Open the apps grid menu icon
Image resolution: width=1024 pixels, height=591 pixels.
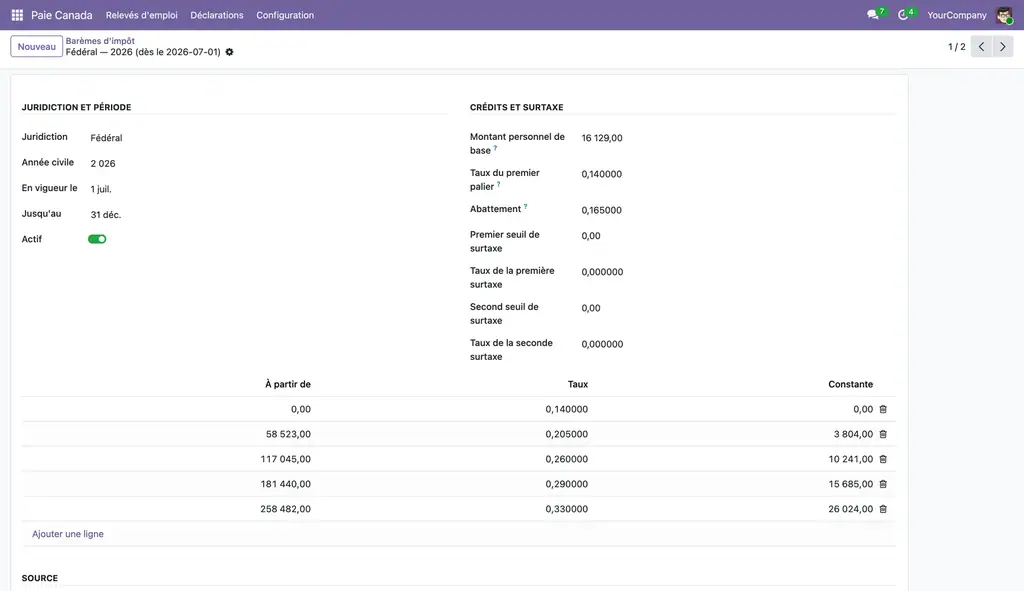tap(17, 15)
